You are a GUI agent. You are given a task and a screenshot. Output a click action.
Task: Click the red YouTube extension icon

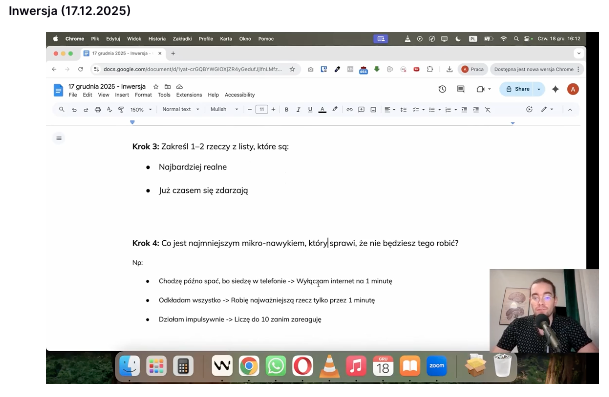pyautogui.click(x=416, y=69)
